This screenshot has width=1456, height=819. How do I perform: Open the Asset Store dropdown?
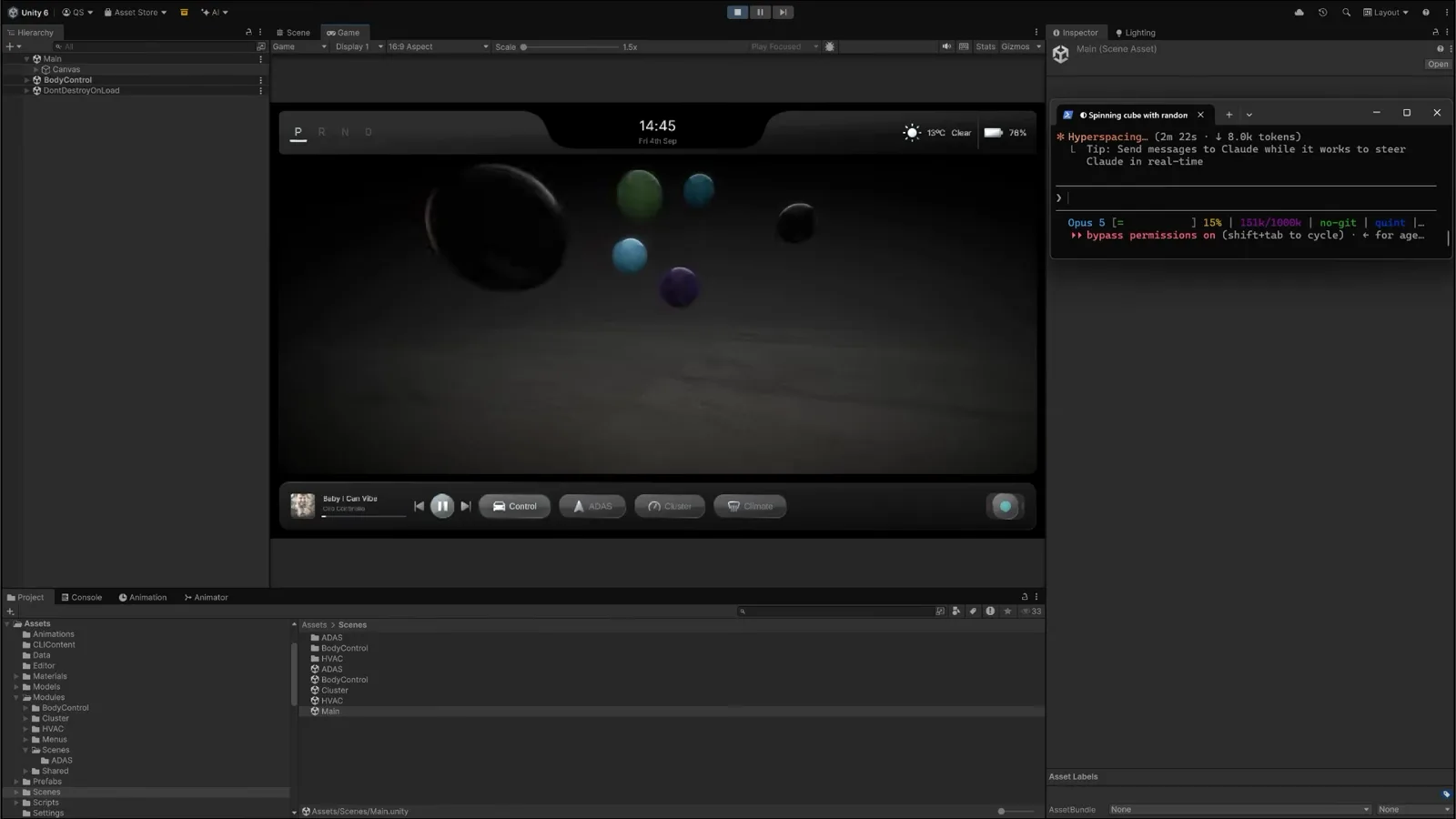(136, 12)
